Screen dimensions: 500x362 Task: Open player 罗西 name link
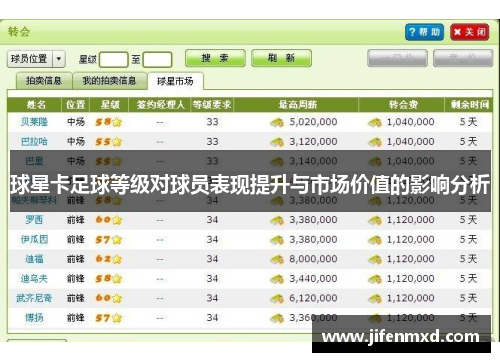[x=34, y=220]
